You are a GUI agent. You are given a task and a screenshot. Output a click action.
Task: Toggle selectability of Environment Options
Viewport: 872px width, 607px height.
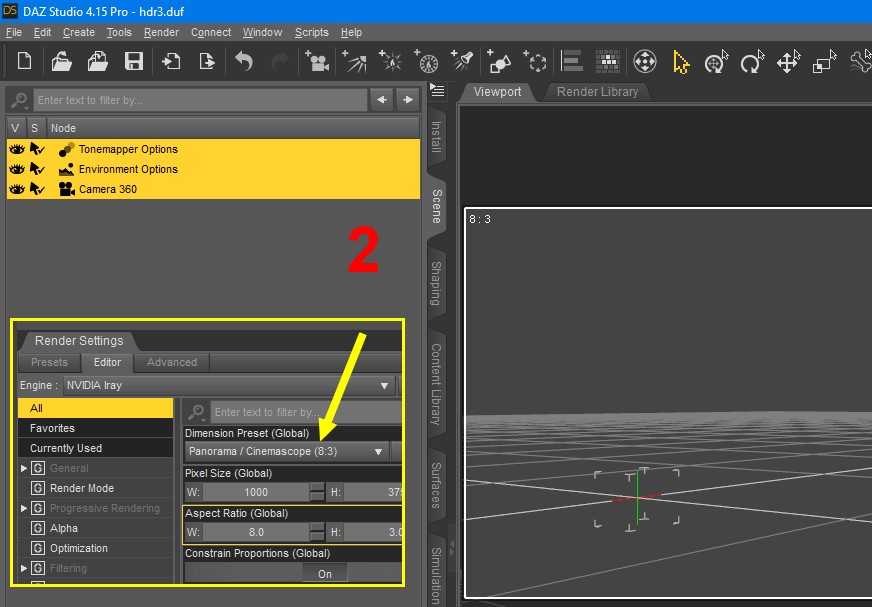click(x=37, y=169)
